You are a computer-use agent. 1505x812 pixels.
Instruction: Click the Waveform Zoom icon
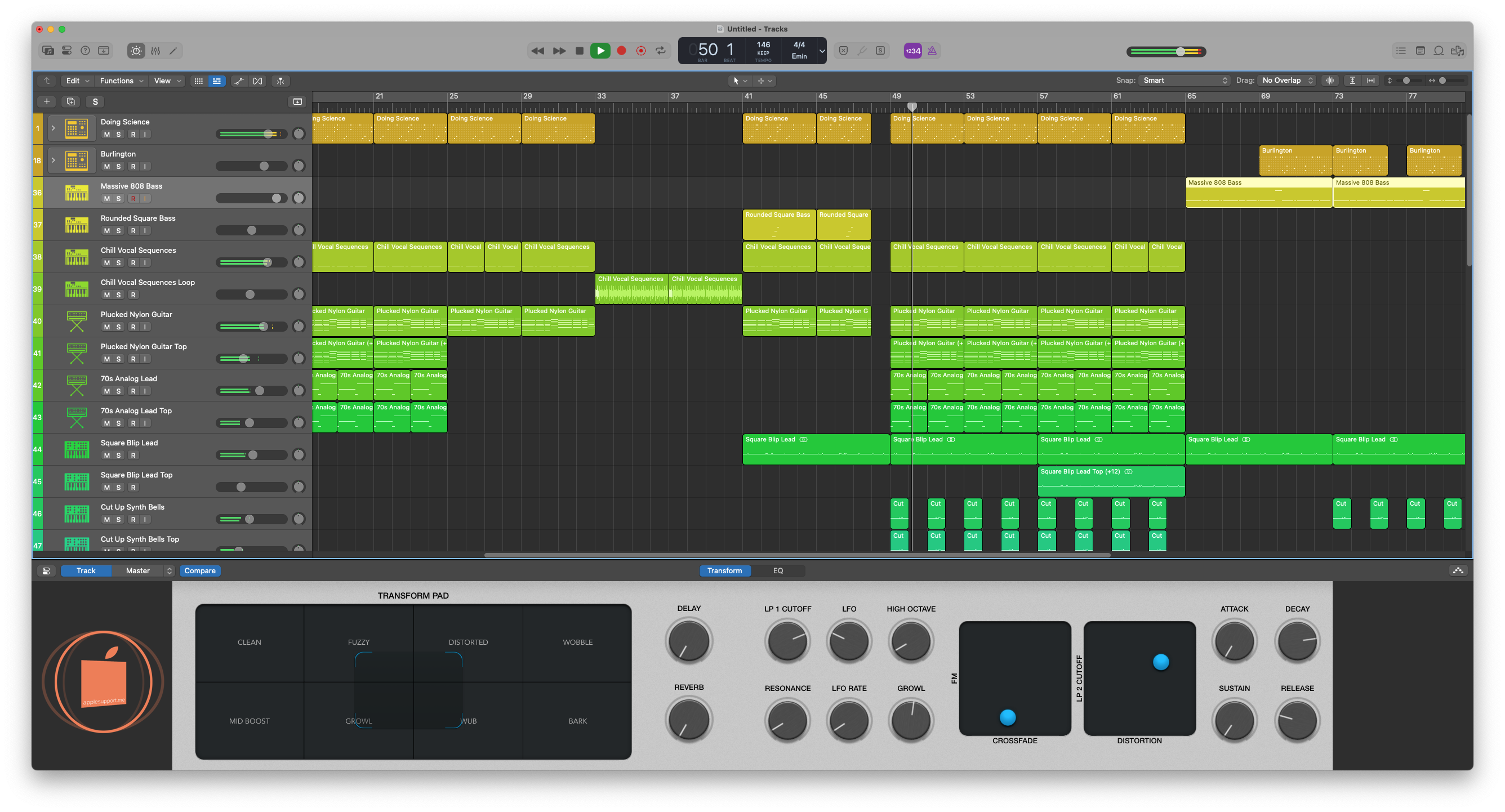1330,81
